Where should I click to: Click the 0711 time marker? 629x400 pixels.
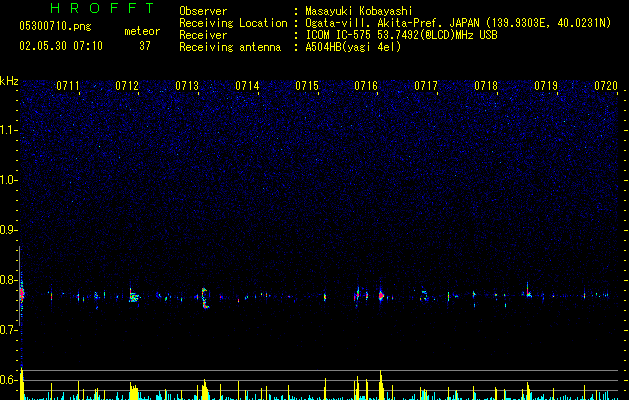coord(67,86)
